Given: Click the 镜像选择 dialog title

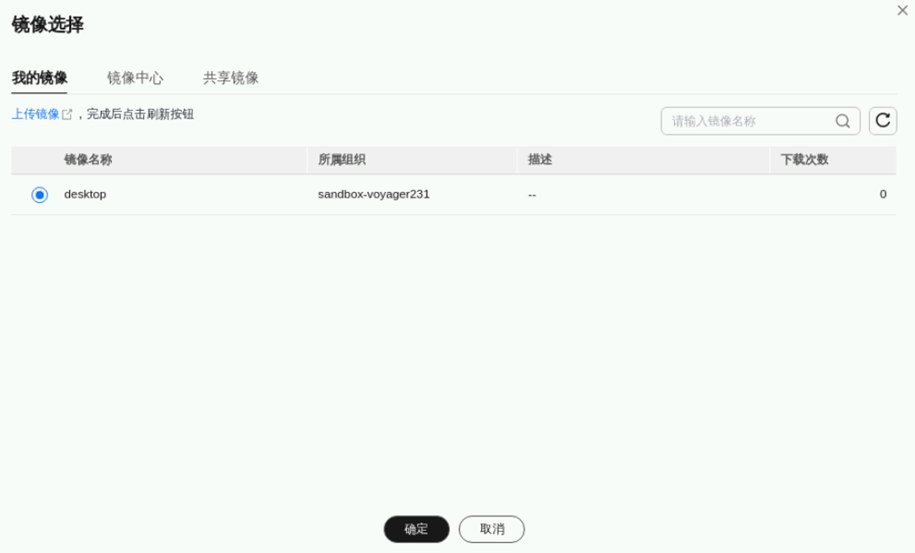Looking at the screenshot, I should click(x=47, y=24).
